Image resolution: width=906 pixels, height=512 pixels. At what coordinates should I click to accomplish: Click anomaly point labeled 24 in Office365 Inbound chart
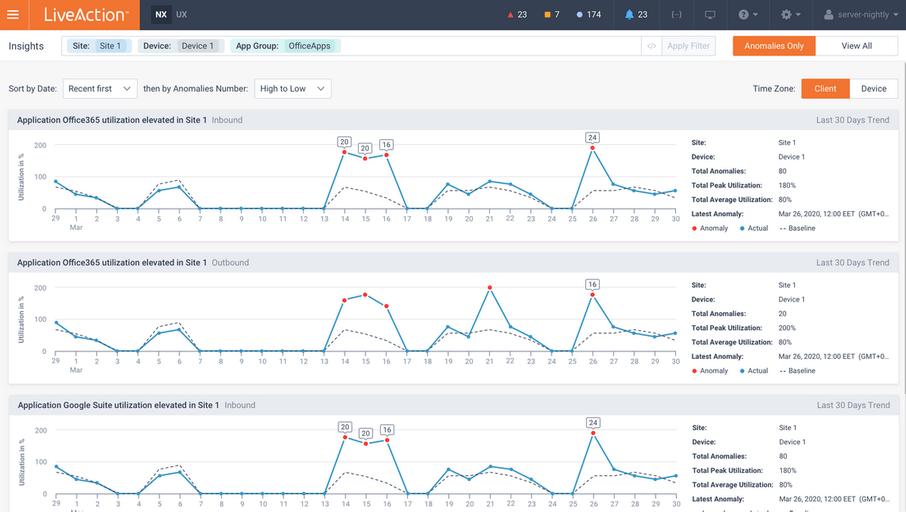coord(592,148)
